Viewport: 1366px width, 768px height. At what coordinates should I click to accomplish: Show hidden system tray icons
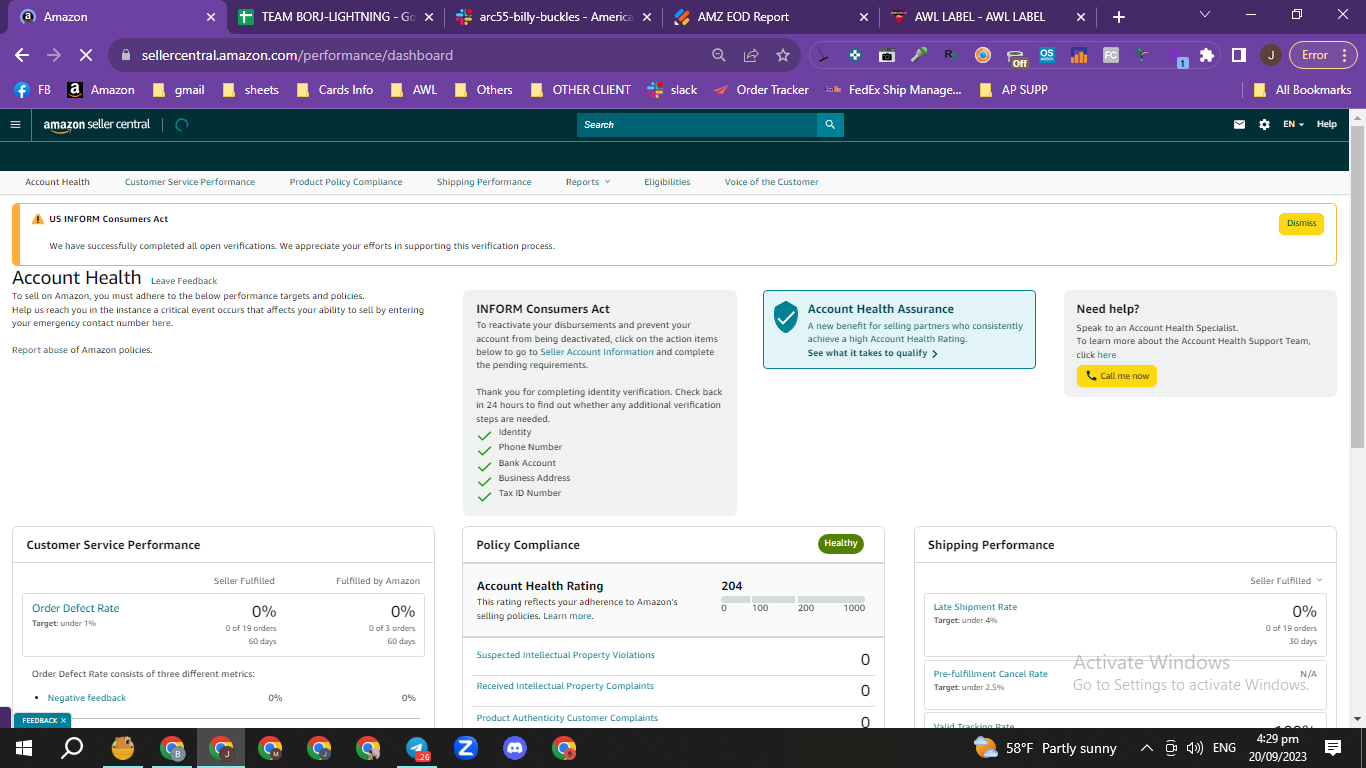pyautogui.click(x=1146, y=748)
